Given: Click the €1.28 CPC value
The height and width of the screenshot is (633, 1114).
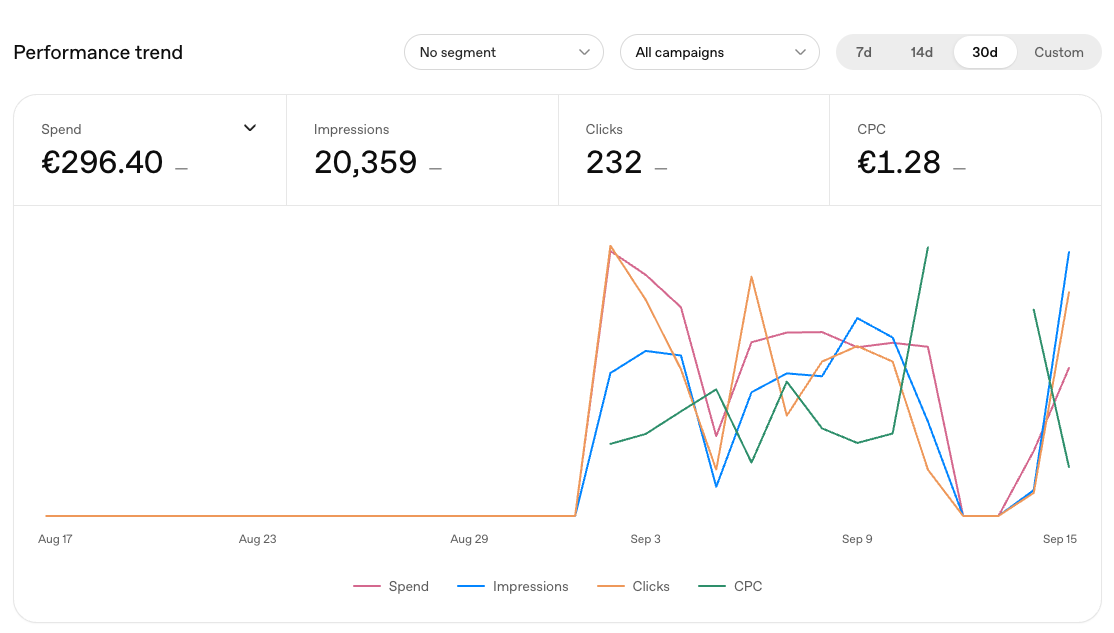Looking at the screenshot, I should (x=899, y=162).
